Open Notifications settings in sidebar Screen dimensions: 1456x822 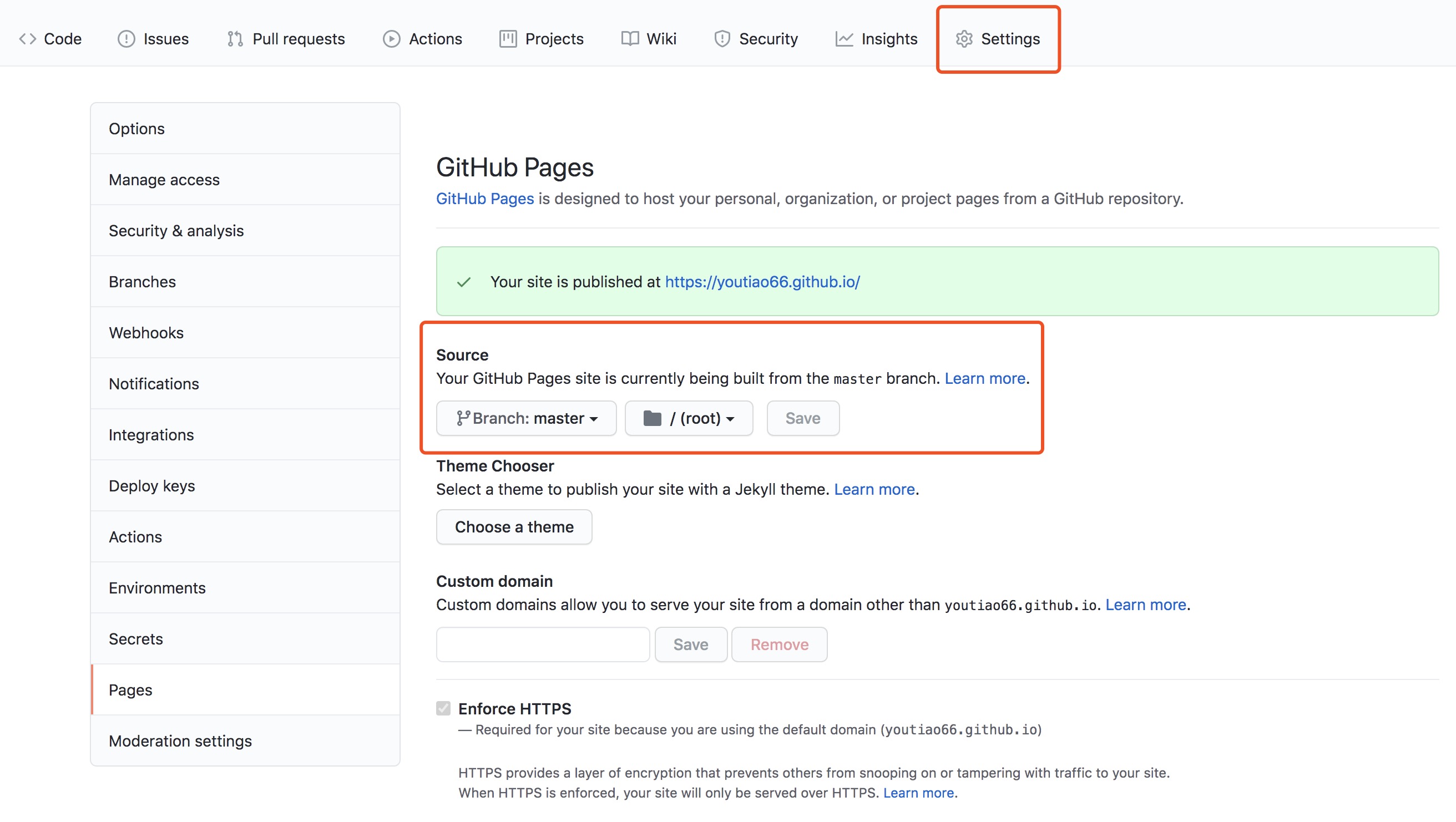pos(245,384)
